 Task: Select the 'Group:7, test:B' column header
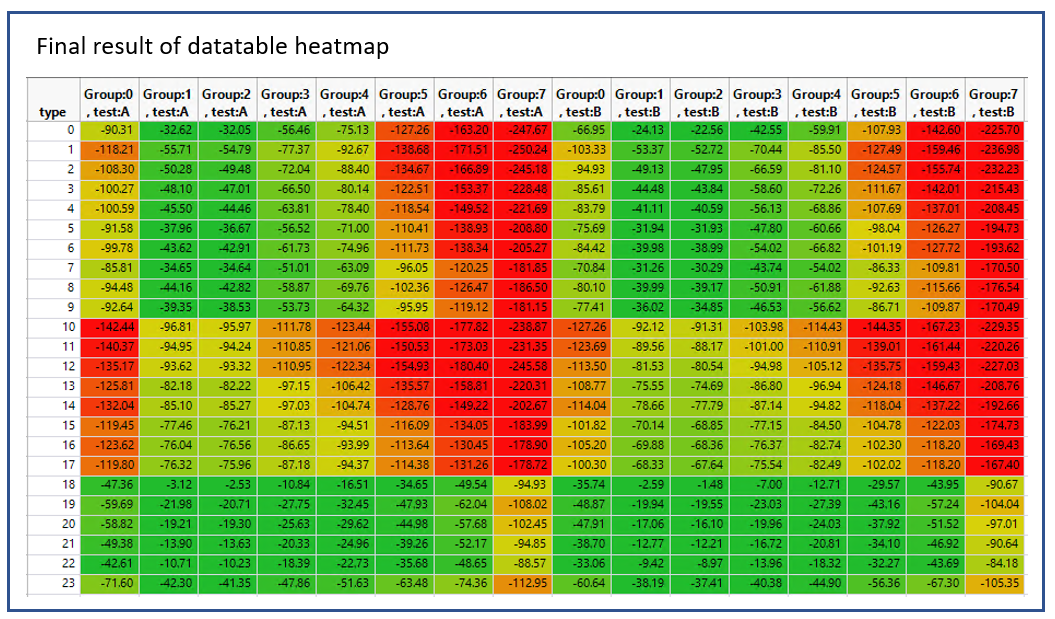pyautogui.click(x=994, y=103)
